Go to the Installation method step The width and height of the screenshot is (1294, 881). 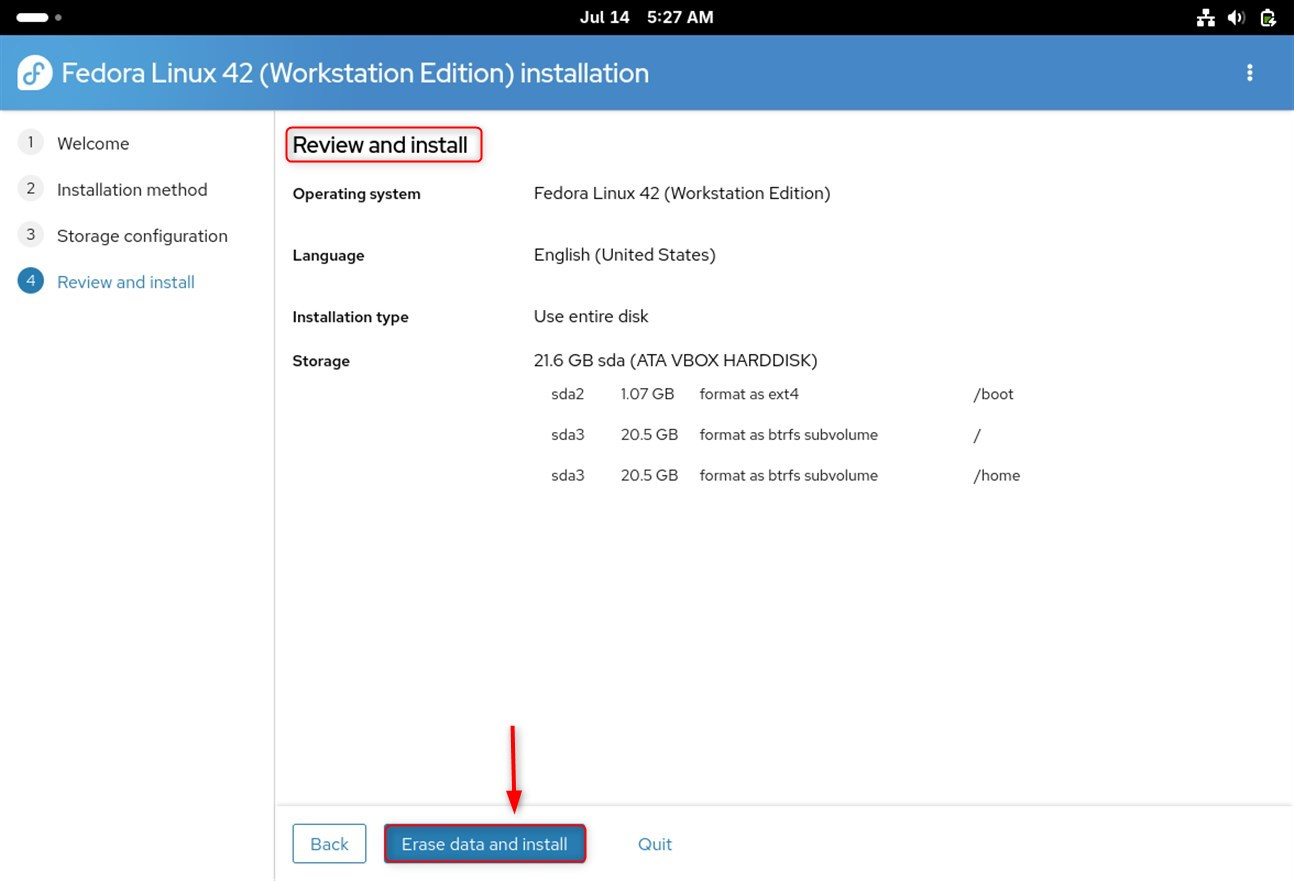132,189
